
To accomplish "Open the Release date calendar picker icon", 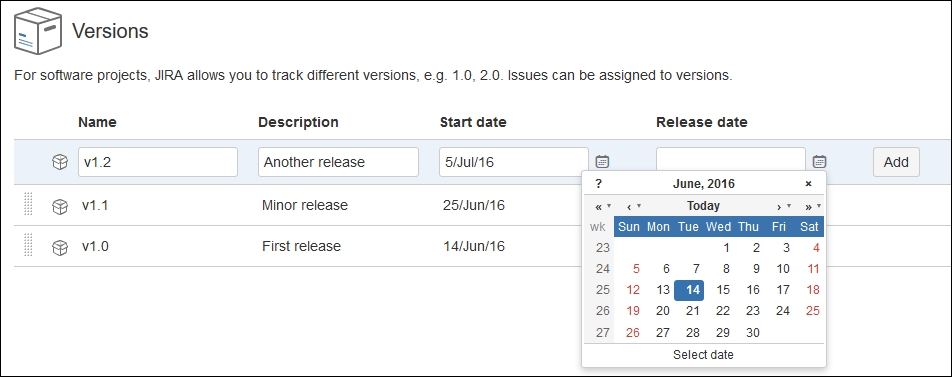I will click(820, 161).
